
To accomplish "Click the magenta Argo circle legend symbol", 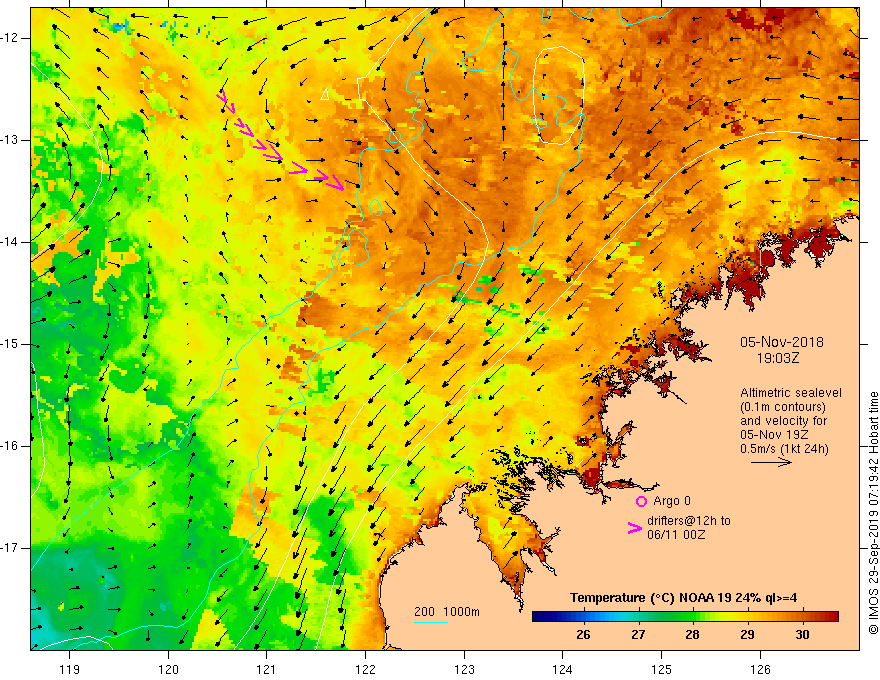I will click(x=641, y=501).
